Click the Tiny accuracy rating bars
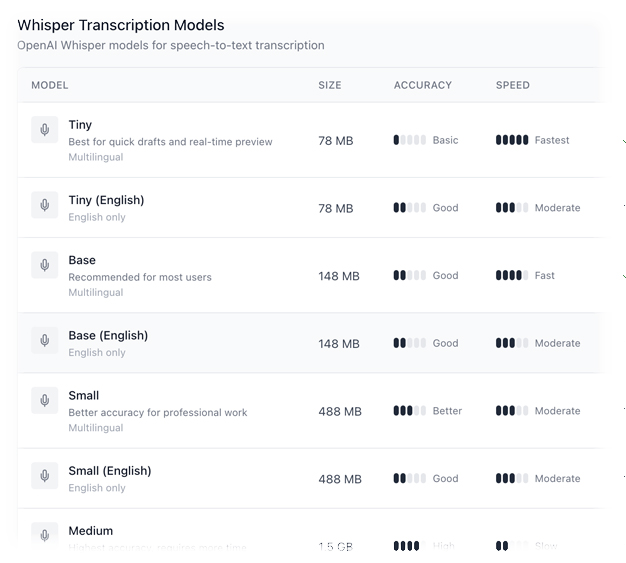 coord(410,141)
